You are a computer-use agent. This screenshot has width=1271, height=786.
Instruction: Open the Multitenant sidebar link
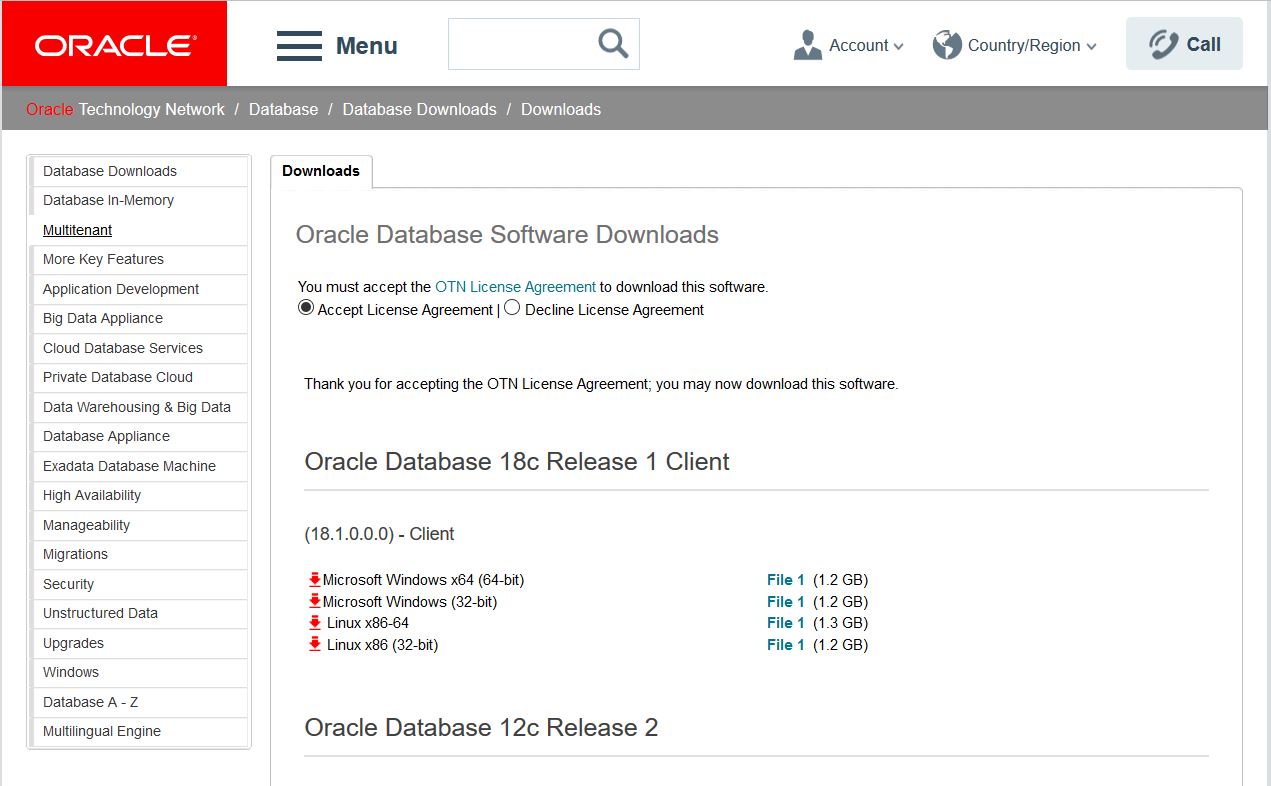tap(77, 230)
